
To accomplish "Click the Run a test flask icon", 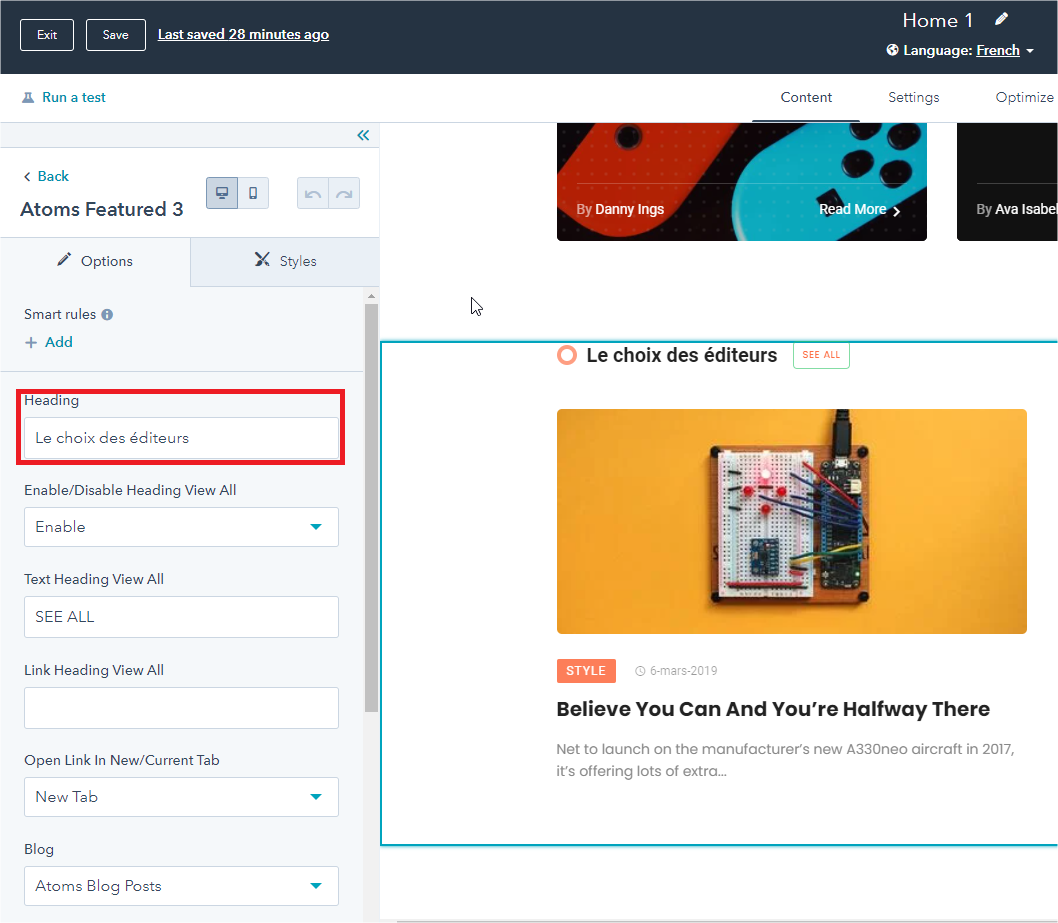I will pos(28,98).
